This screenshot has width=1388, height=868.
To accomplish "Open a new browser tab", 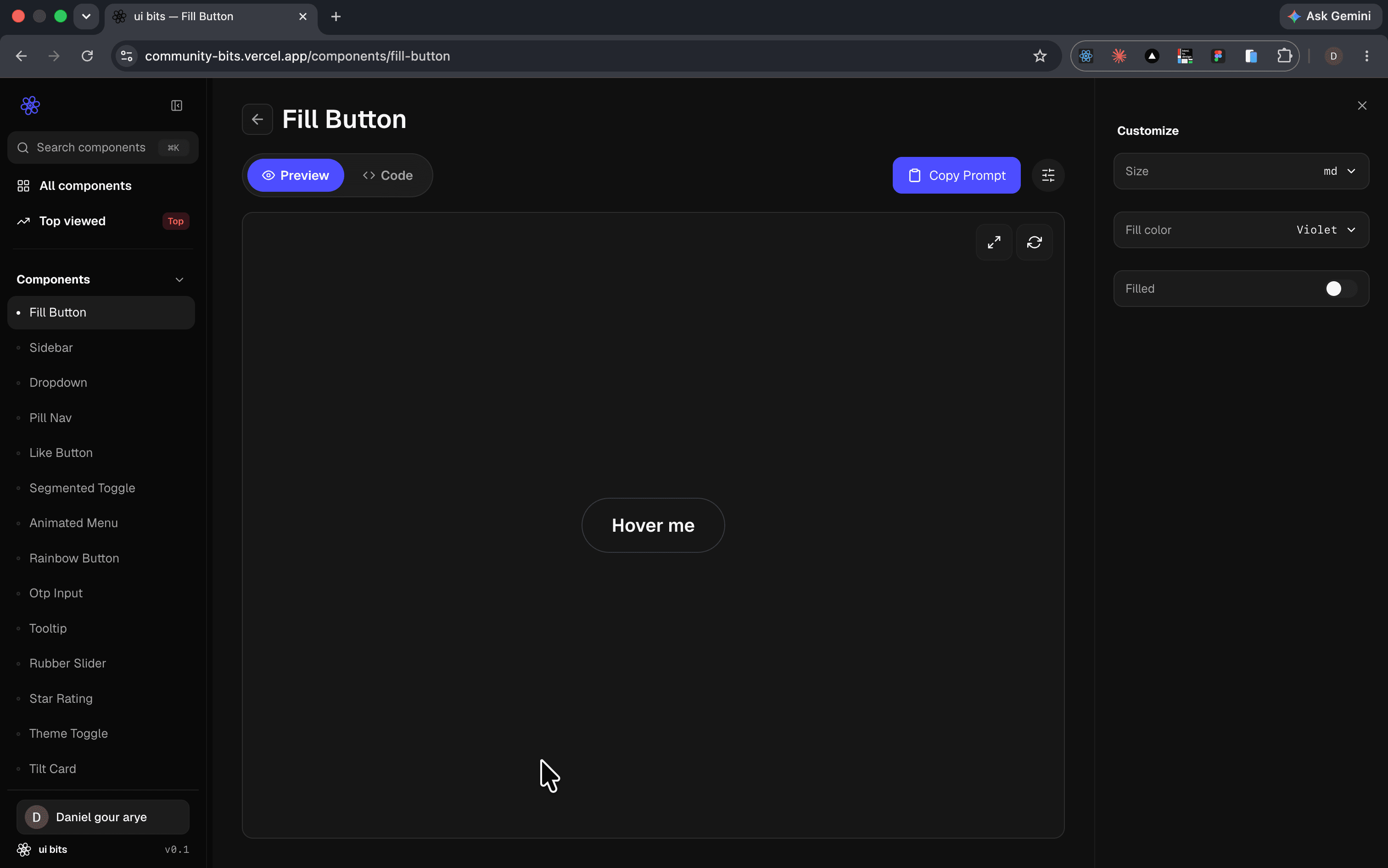I will click(x=336, y=17).
